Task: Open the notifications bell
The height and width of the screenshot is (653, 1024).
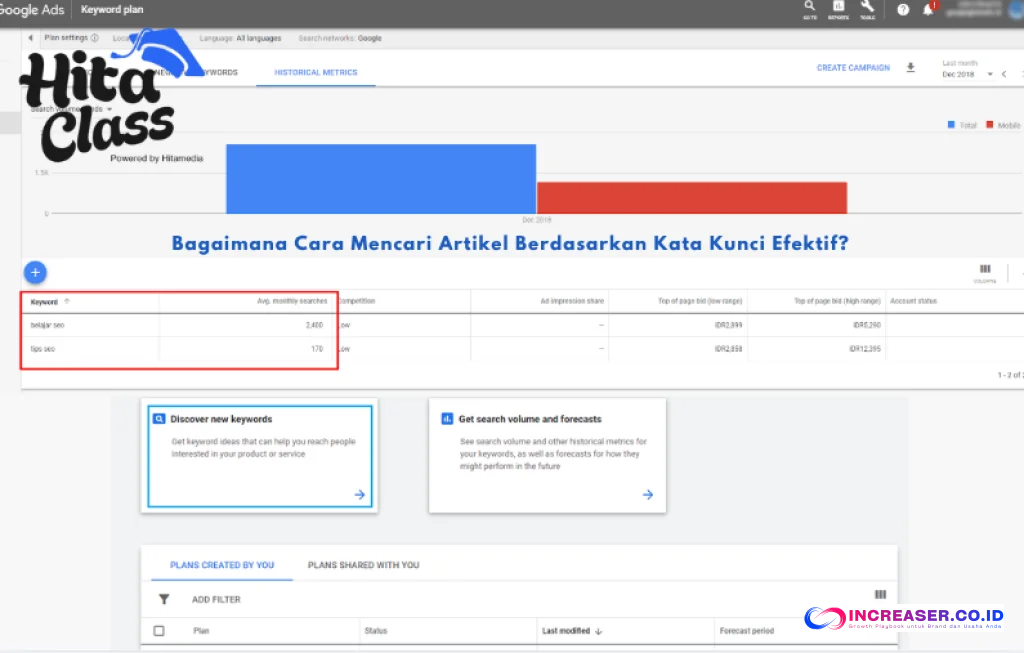Action: coord(928,10)
